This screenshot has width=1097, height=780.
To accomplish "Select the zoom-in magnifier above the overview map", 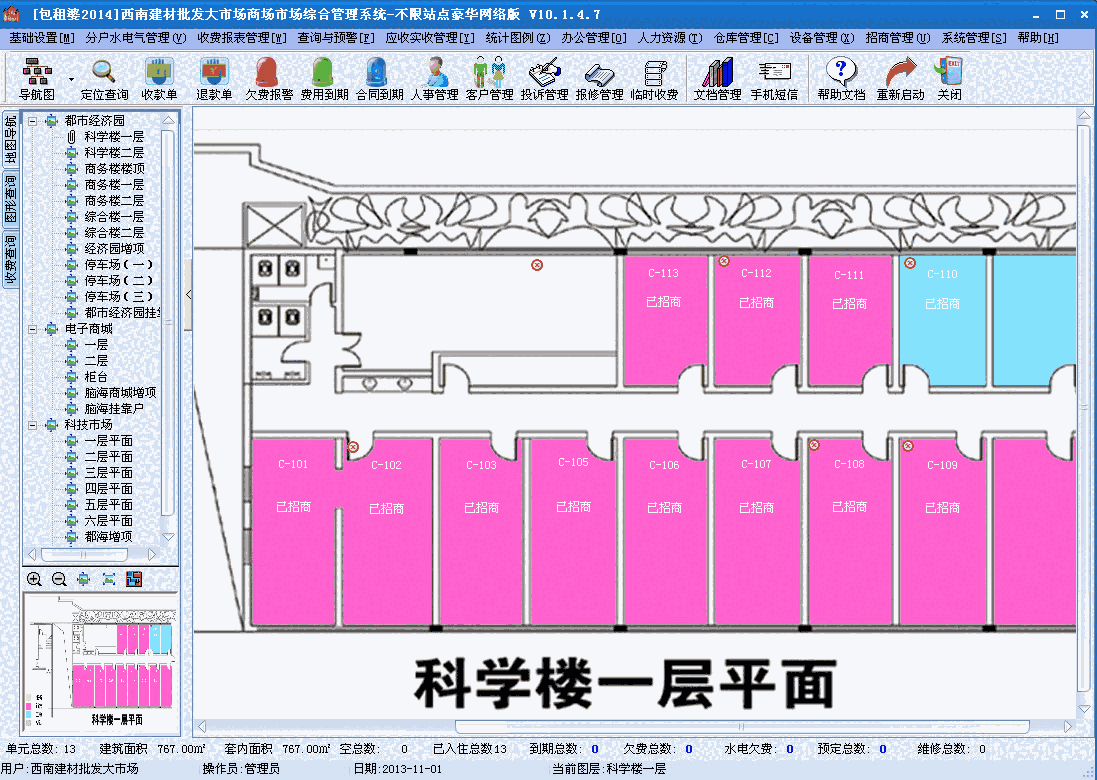I will pos(33,578).
